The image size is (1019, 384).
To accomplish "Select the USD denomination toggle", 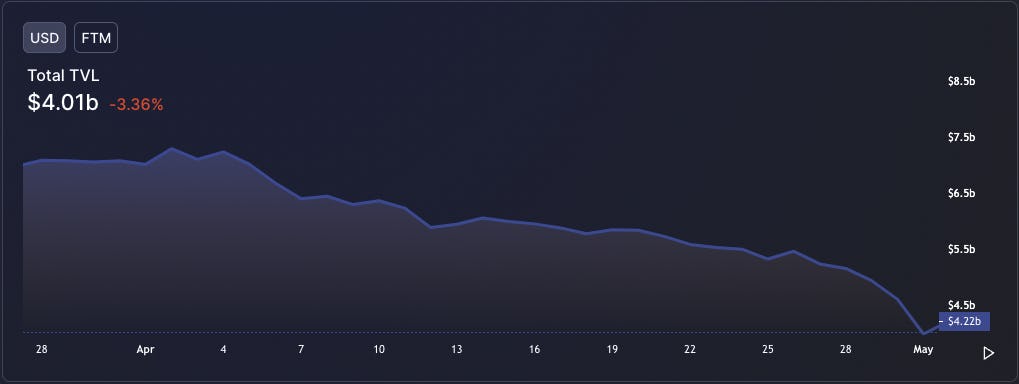I will [45, 38].
